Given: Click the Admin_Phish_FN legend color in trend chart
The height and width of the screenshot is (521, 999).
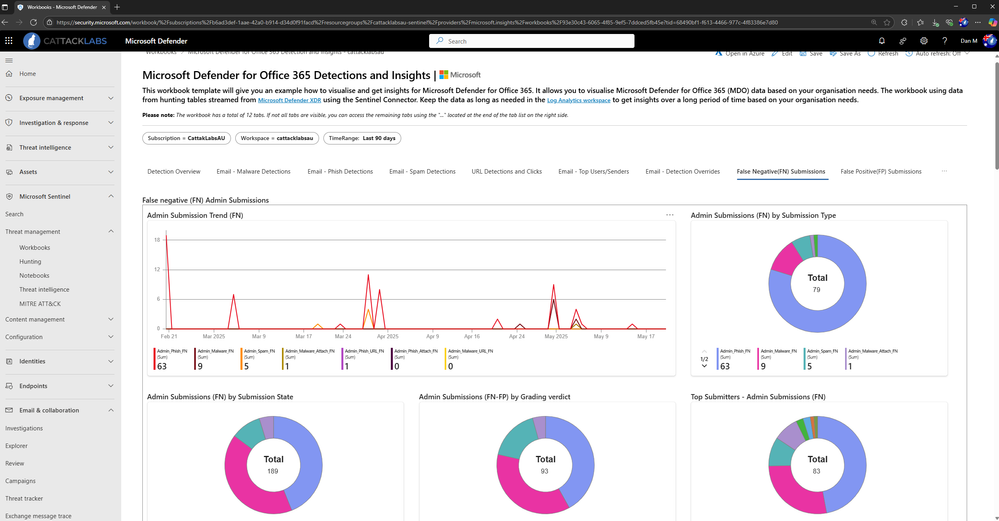Looking at the screenshot, I should (x=154, y=359).
